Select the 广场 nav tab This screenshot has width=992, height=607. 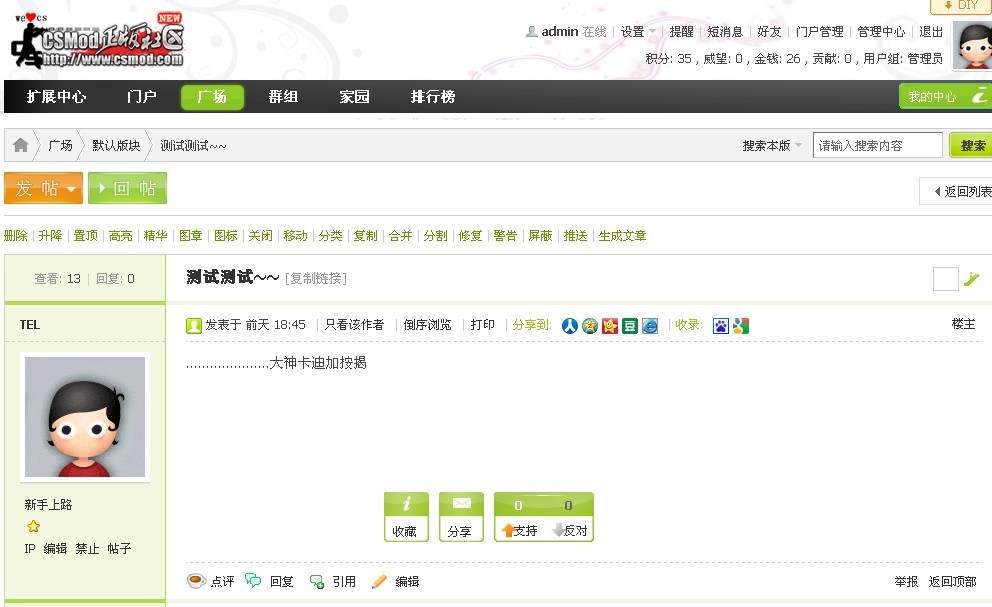[212, 97]
